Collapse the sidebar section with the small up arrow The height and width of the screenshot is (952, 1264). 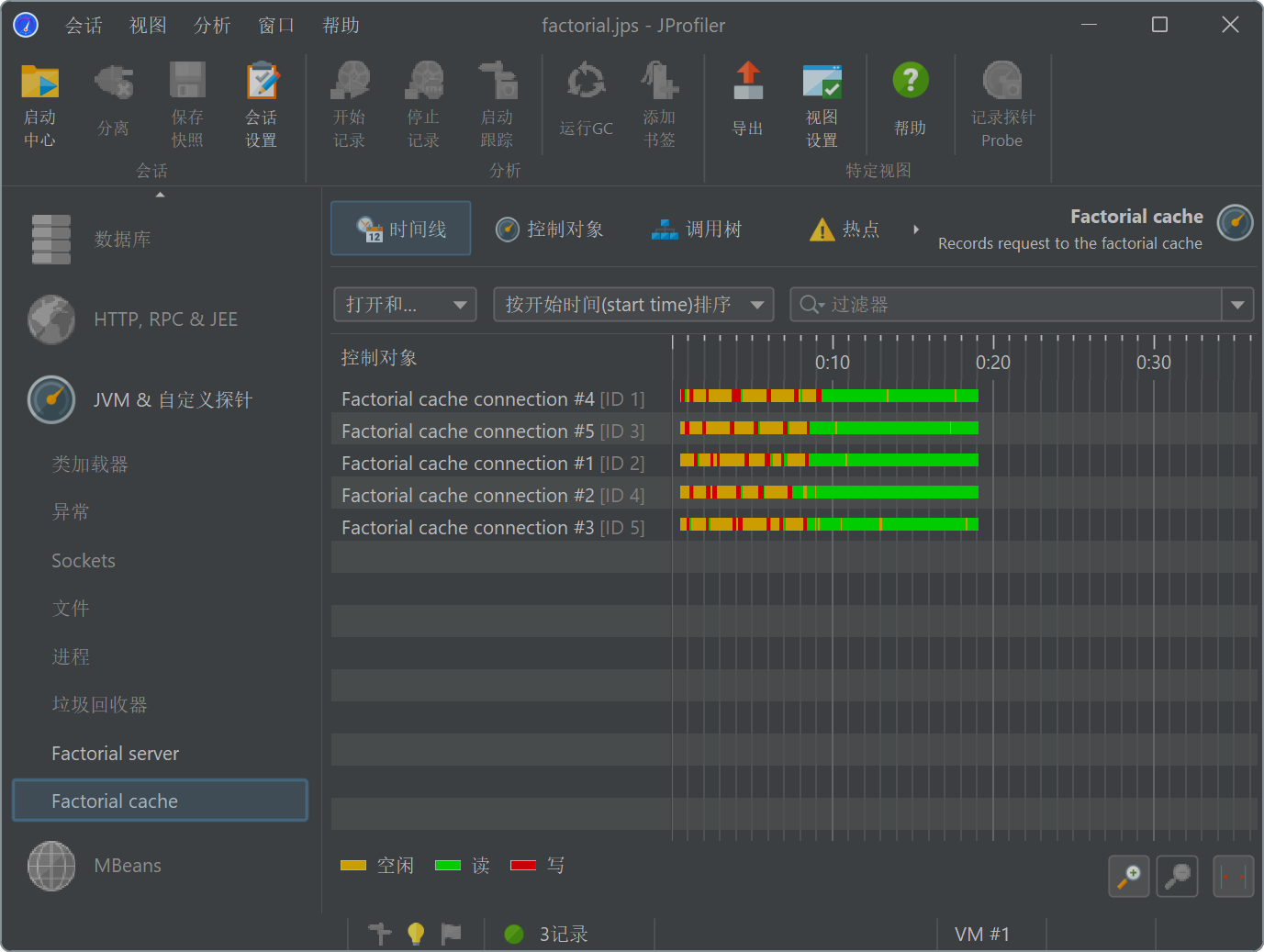161,195
